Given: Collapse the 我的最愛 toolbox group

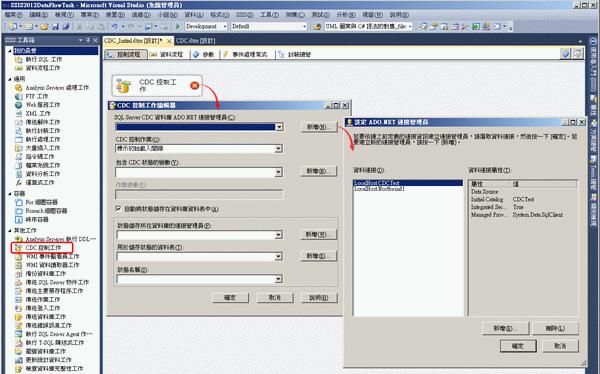Looking at the screenshot, I should point(10,51).
